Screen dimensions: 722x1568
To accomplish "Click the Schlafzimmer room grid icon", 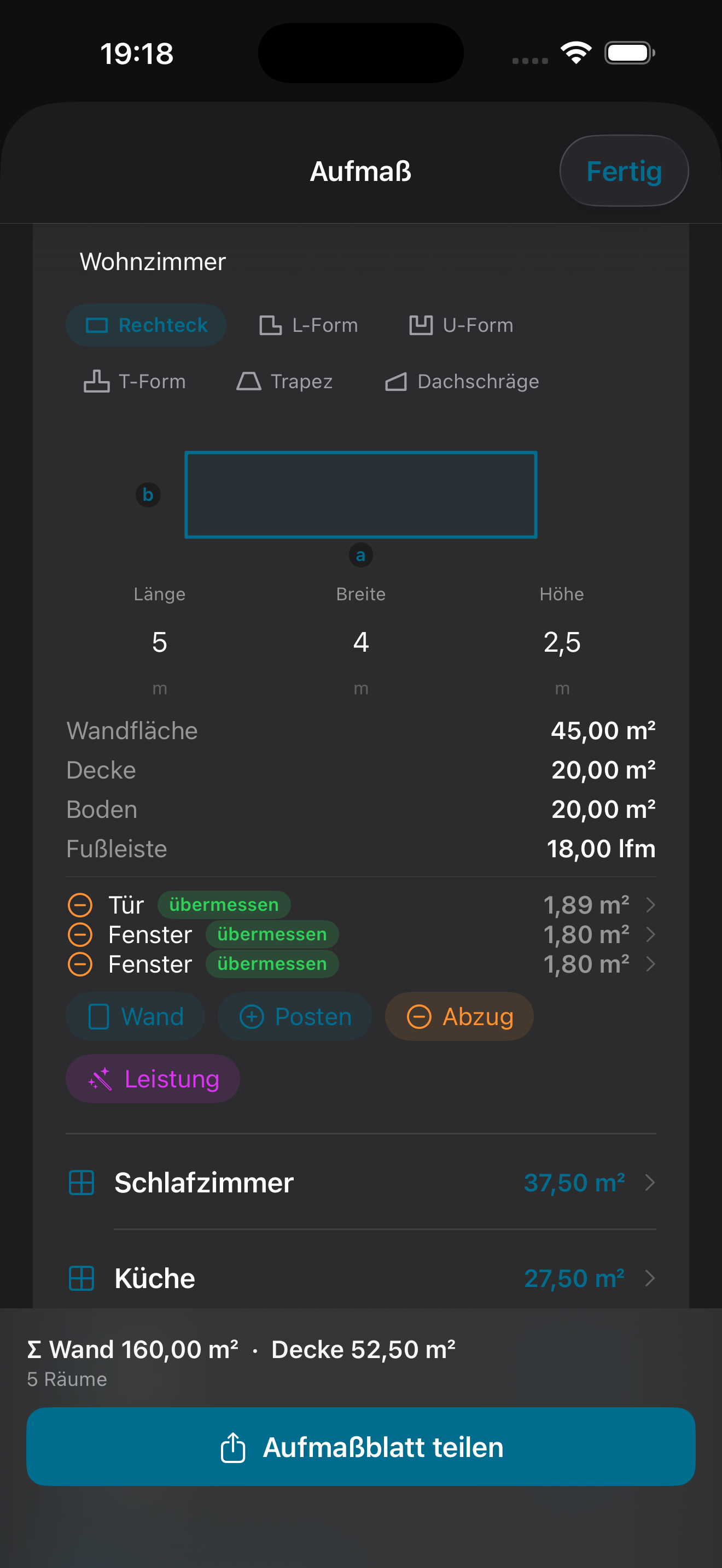I will 81,1183.
